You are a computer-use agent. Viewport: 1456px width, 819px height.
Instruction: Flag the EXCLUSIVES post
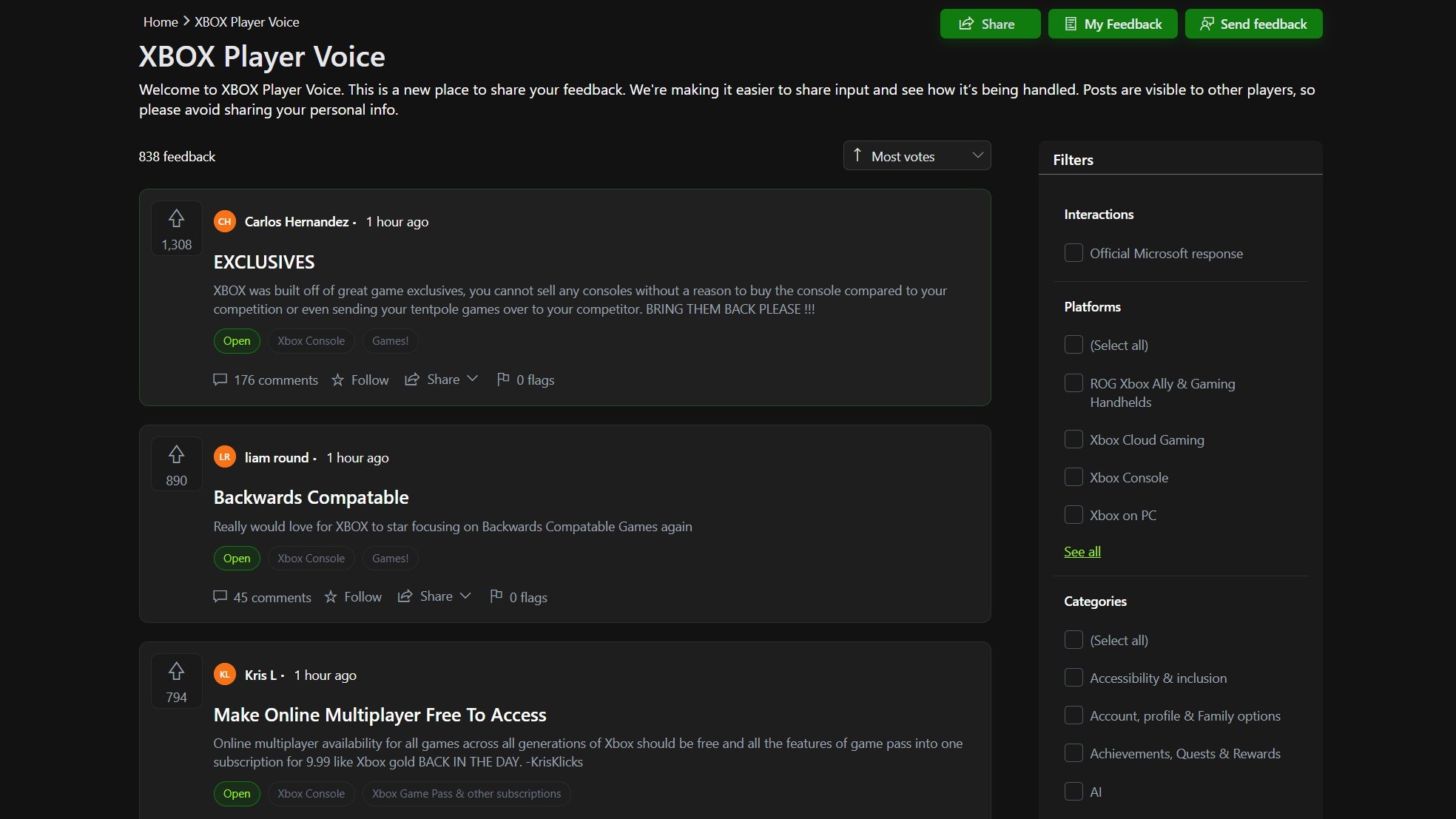coord(525,380)
